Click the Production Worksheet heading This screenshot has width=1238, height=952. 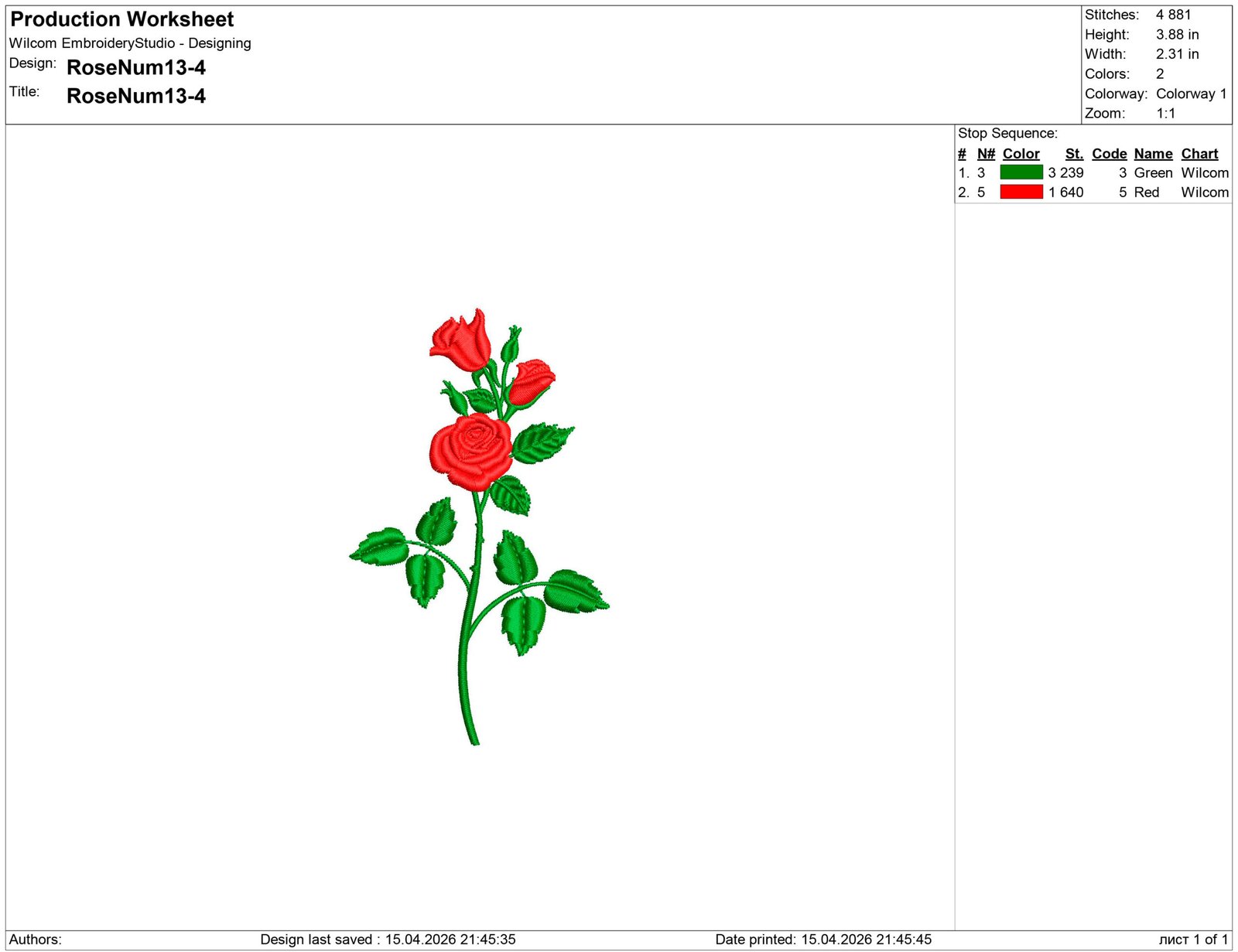click(x=122, y=19)
